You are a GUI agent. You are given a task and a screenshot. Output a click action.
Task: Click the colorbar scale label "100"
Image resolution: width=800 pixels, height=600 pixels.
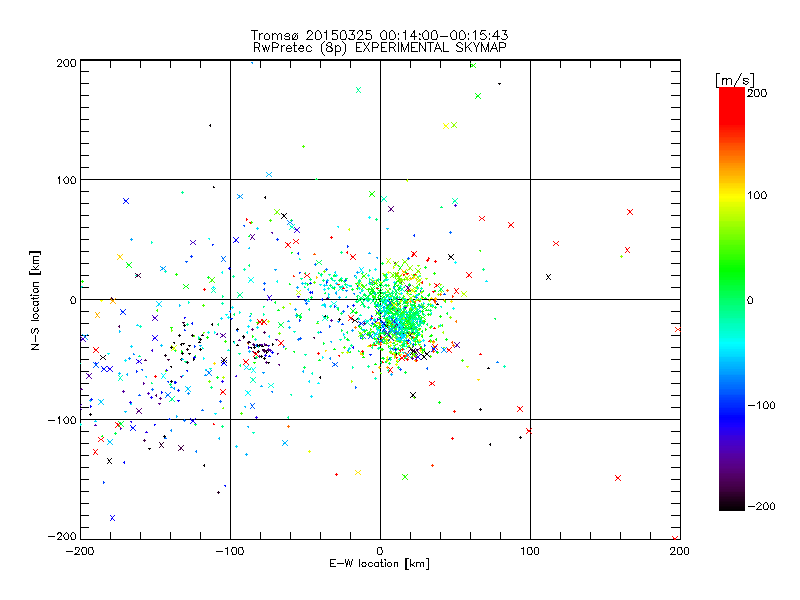[757, 195]
